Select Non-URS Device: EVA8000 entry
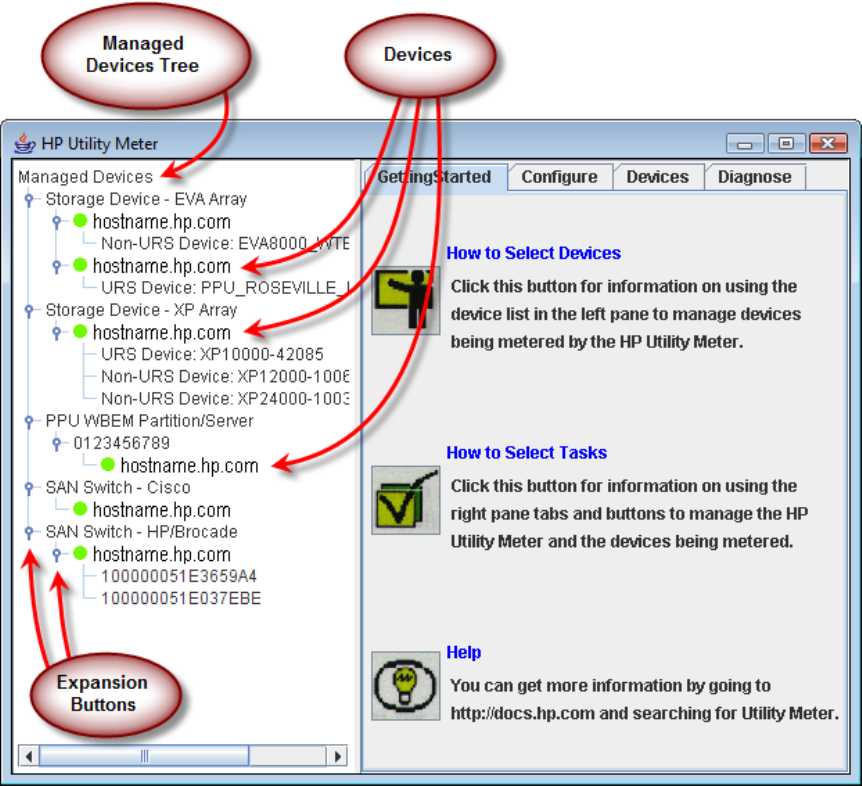 [x=225, y=243]
